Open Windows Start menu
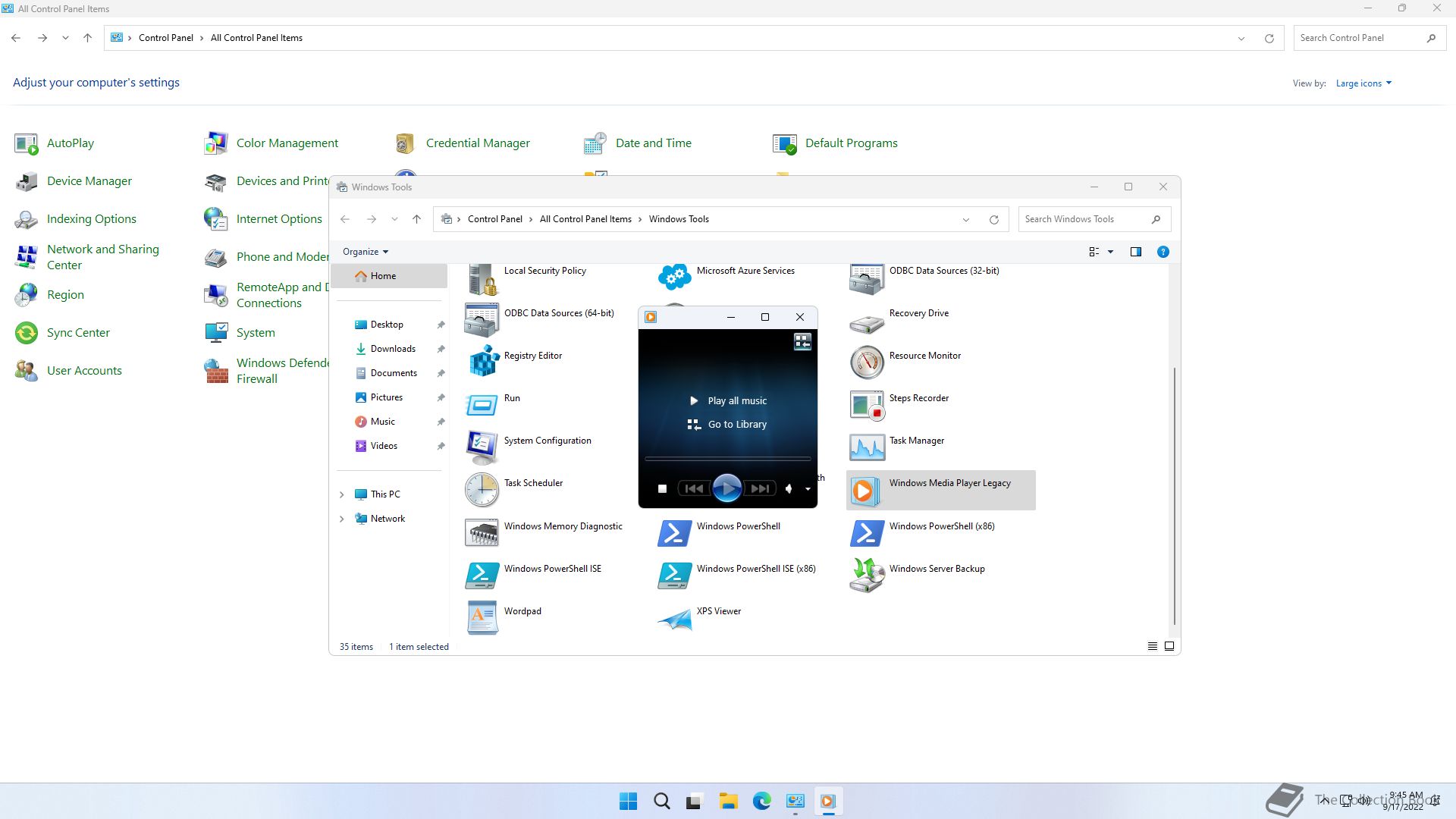The image size is (1456, 819). pos(628,802)
